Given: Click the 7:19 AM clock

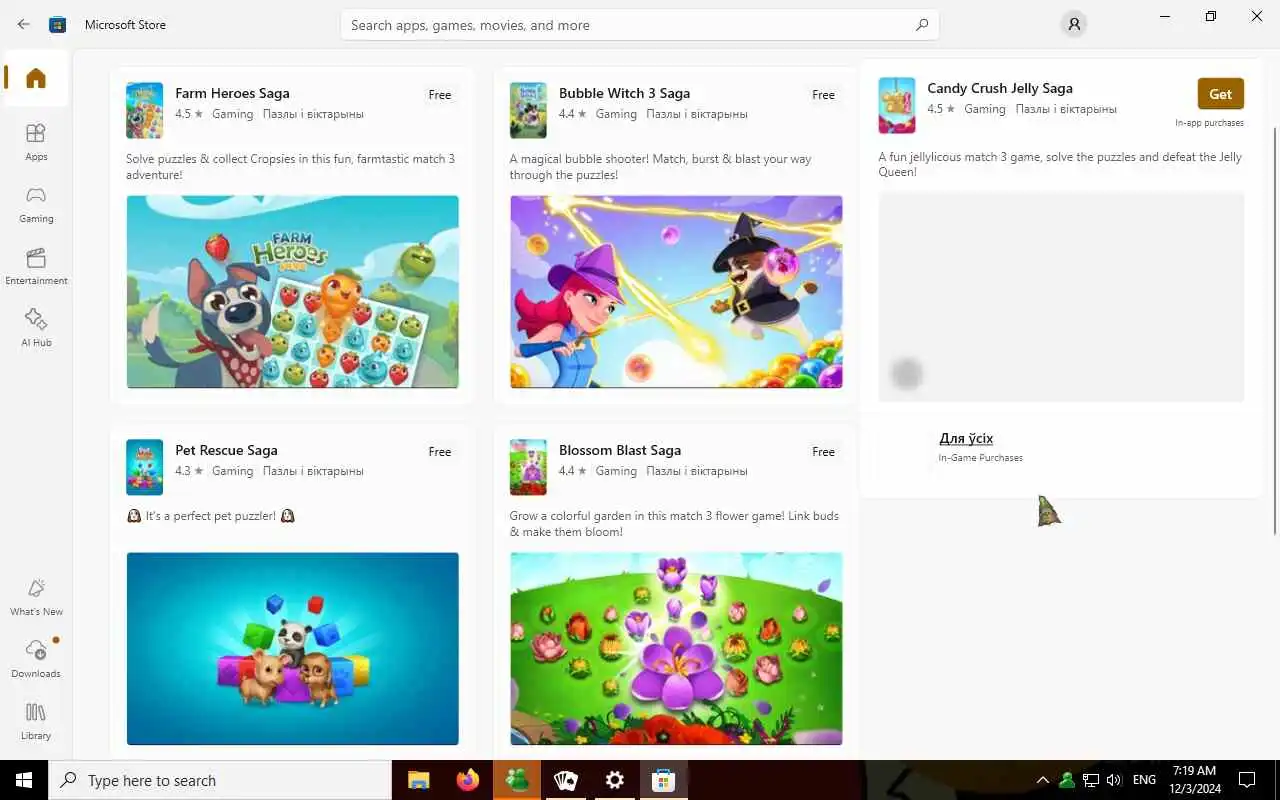Looking at the screenshot, I should point(1194,771).
